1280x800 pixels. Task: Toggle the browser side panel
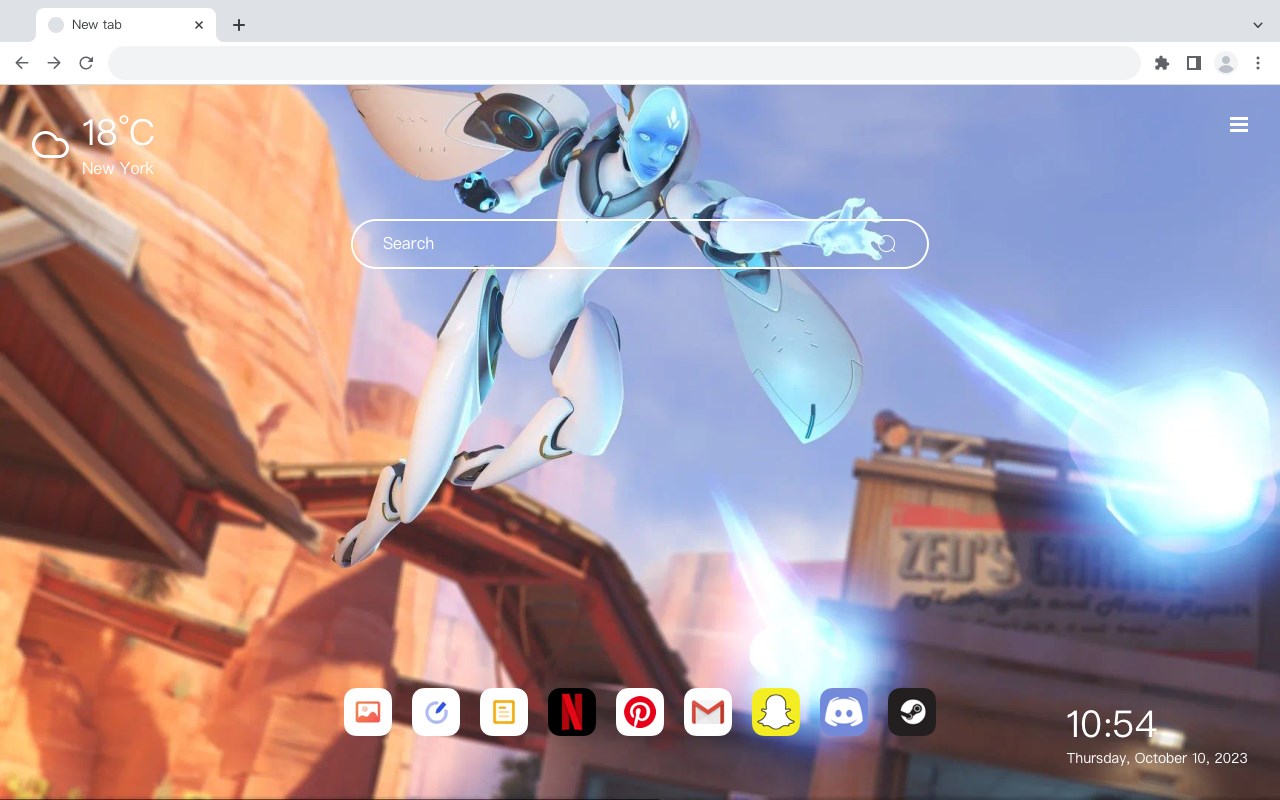point(1193,63)
